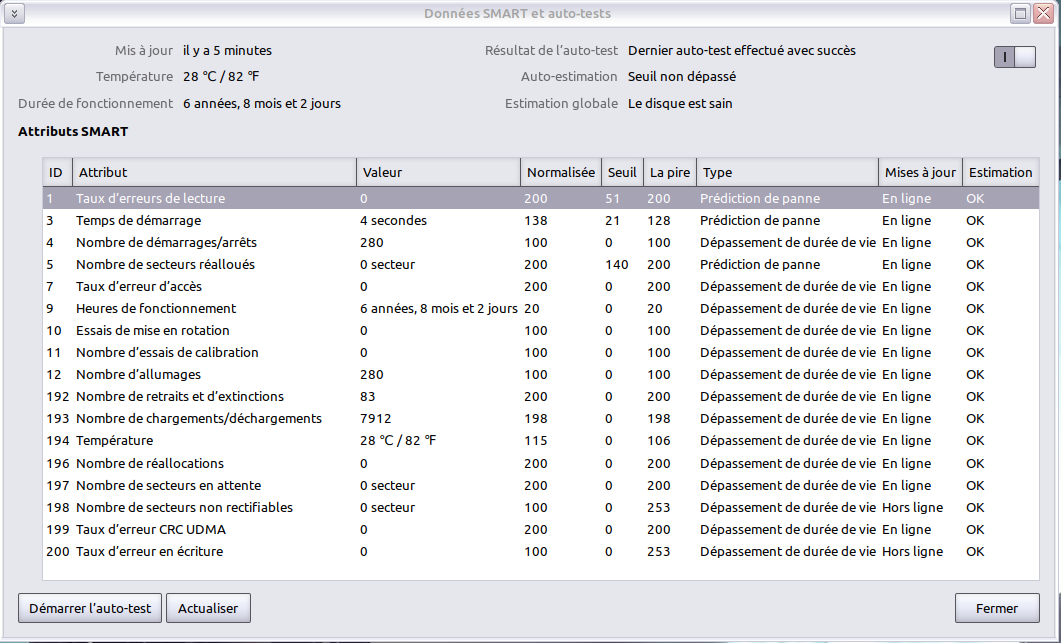This screenshot has width=1061, height=643.
Task: Select the Nombre d'allumages row
Action: tap(541, 374)
